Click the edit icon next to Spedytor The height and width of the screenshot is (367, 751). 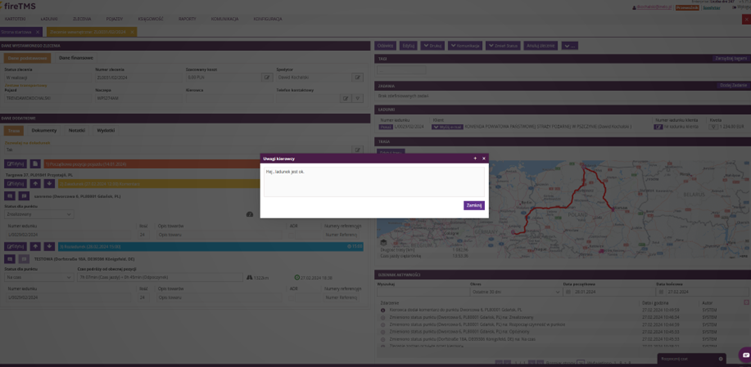coord(357,77)
